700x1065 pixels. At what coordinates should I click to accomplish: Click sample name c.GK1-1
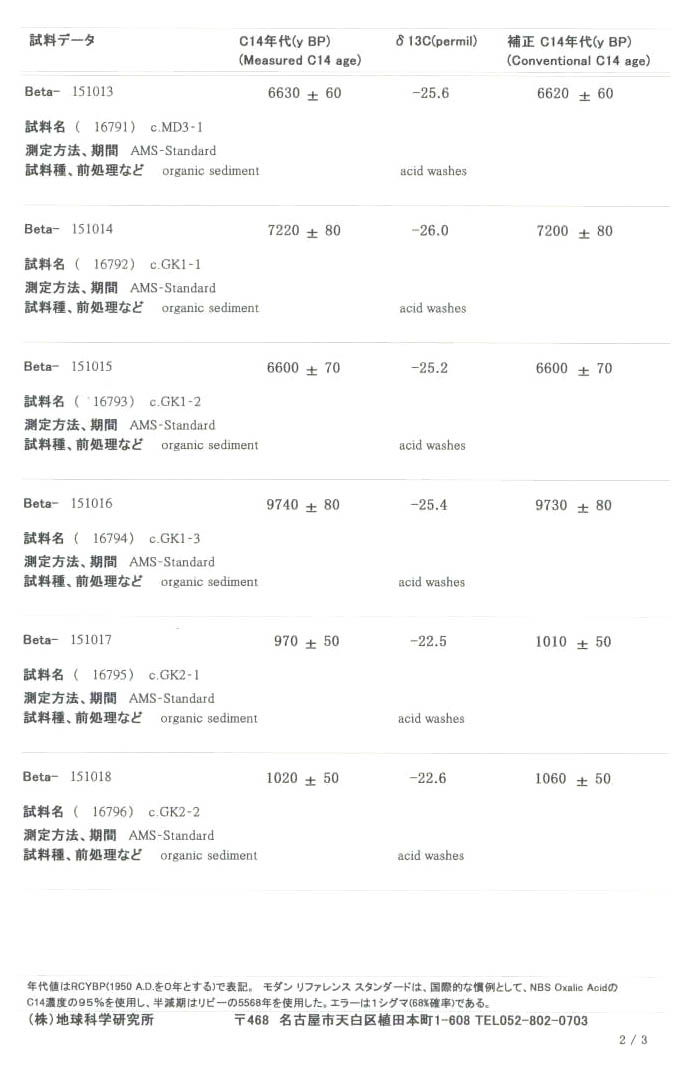175,264
